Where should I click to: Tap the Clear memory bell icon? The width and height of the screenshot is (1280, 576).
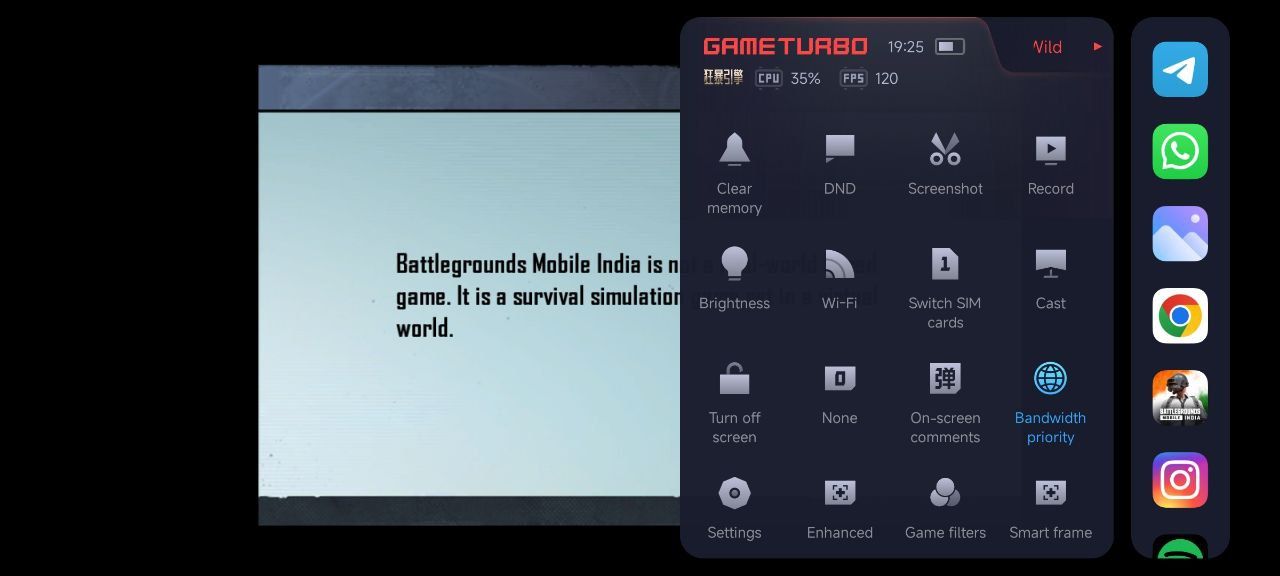[734, 149]
